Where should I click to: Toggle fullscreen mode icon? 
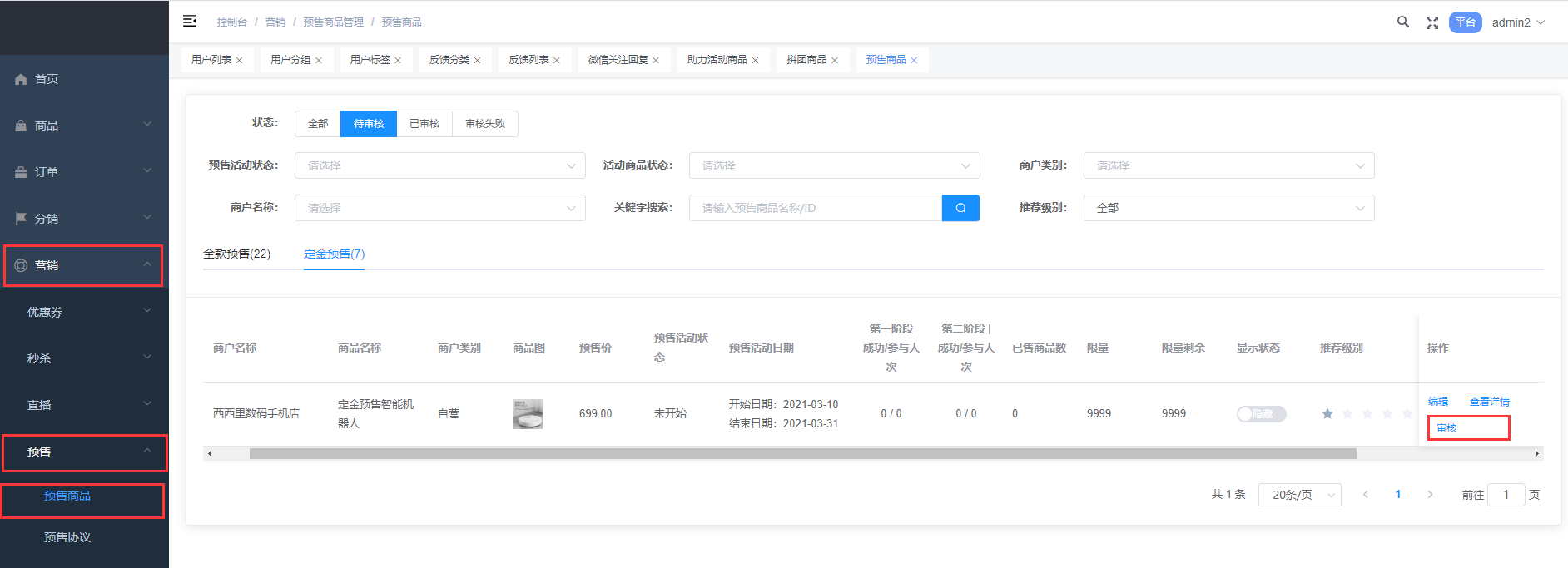coord(1432,22)
